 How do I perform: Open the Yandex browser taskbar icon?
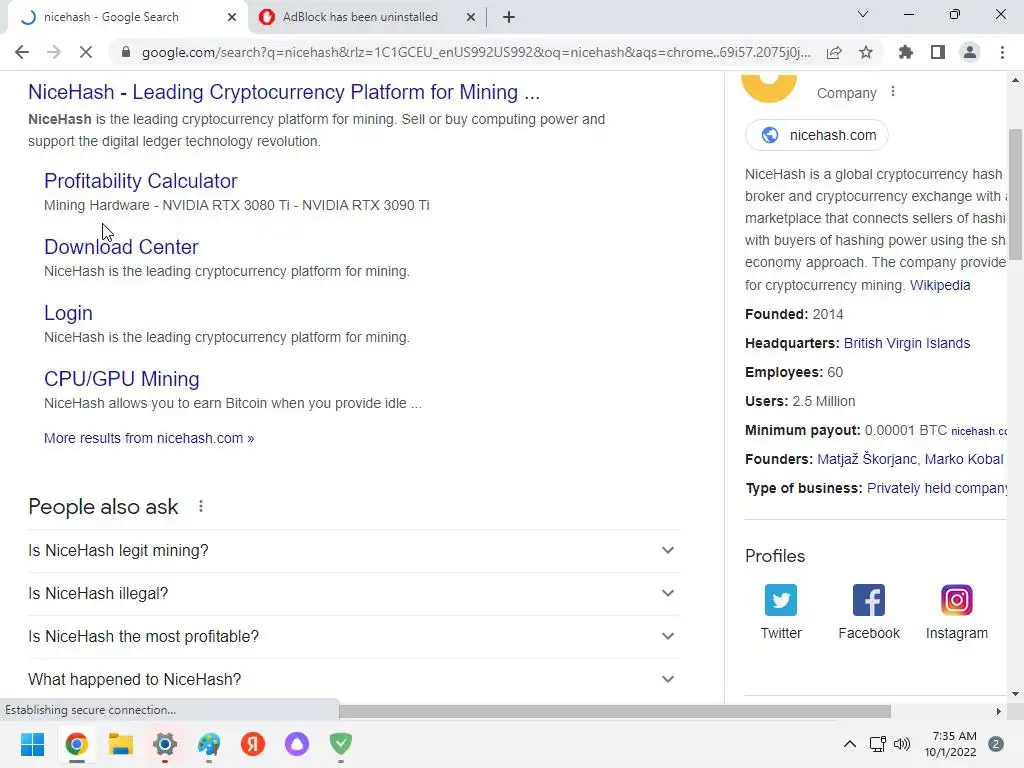(253, 744)
